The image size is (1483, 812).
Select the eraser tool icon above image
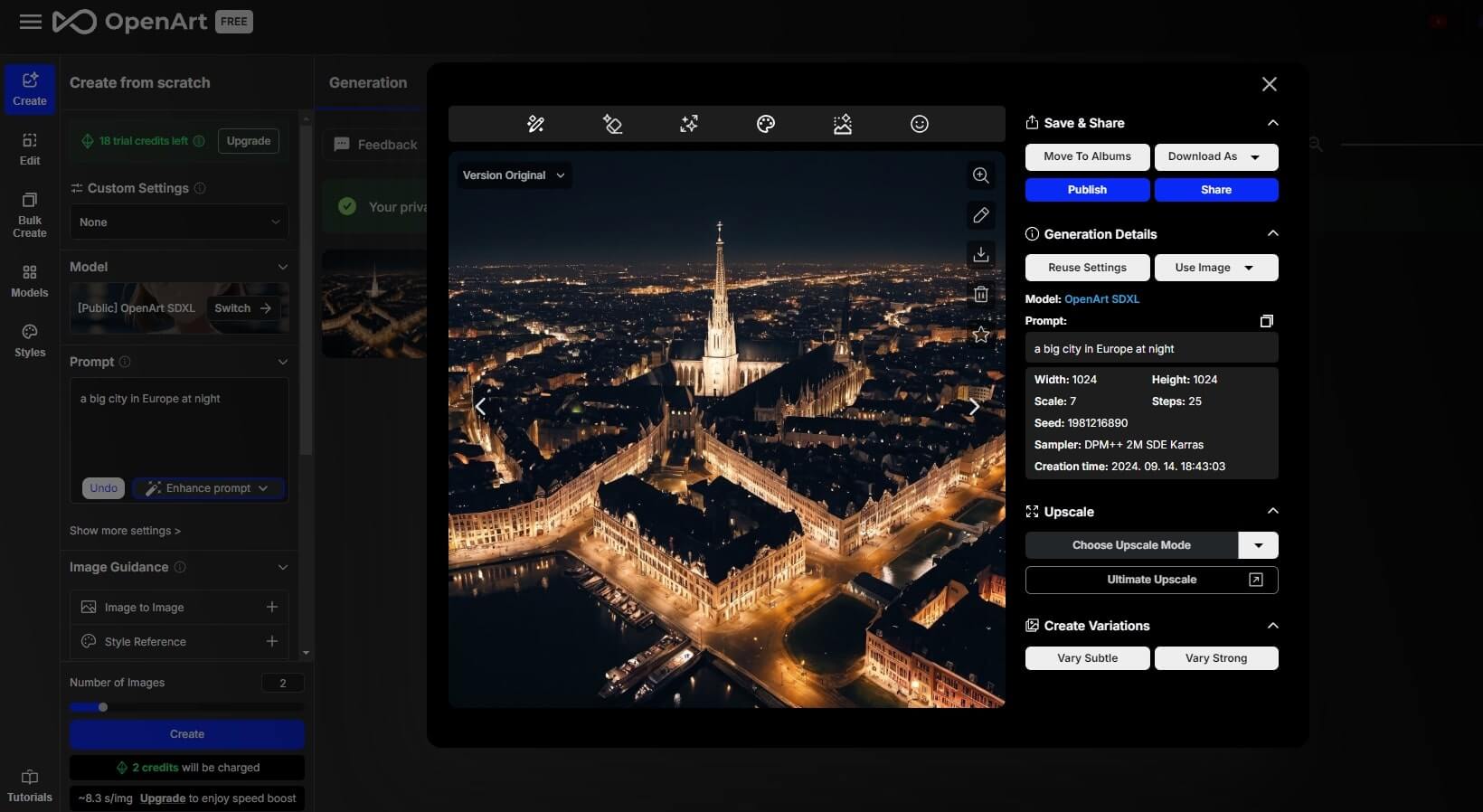click(612, 124)
